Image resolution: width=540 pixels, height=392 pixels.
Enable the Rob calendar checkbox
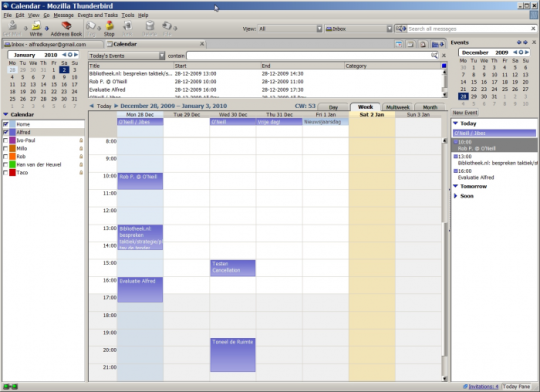pos(6,156)
